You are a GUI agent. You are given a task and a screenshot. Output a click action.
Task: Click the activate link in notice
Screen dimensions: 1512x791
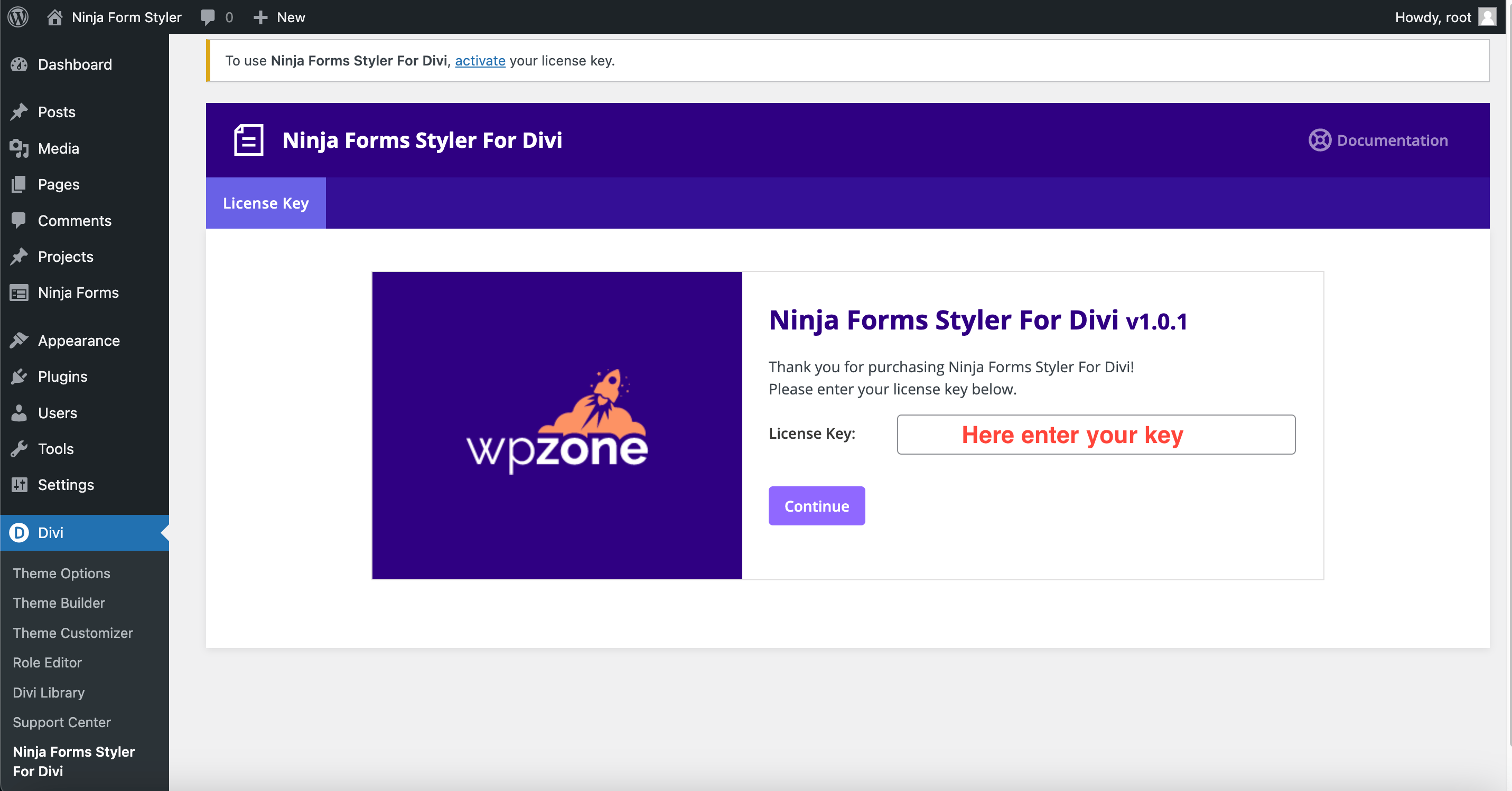pyautogui.click(x=480, y=60)
